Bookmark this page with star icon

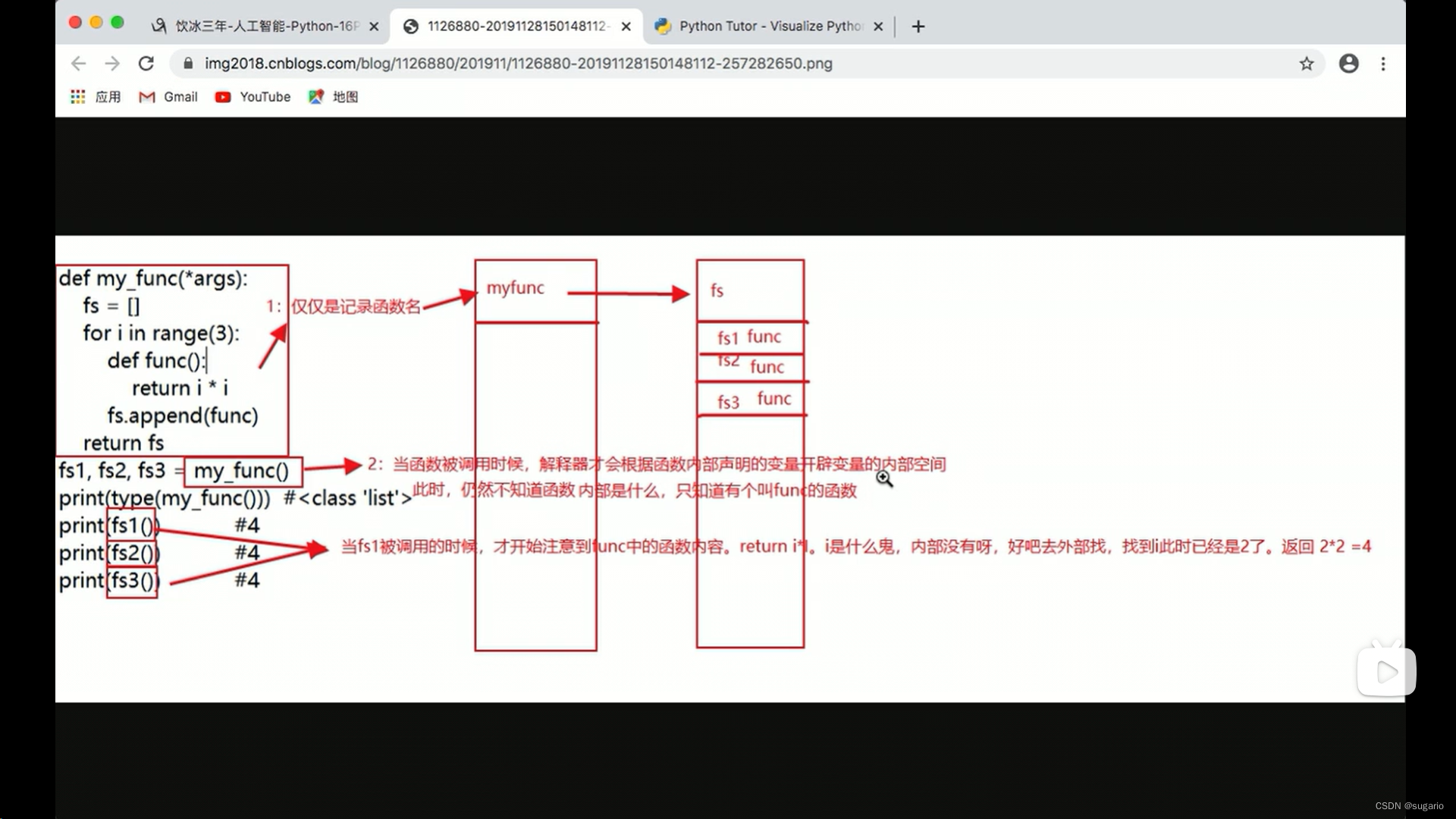(1306, 64)
